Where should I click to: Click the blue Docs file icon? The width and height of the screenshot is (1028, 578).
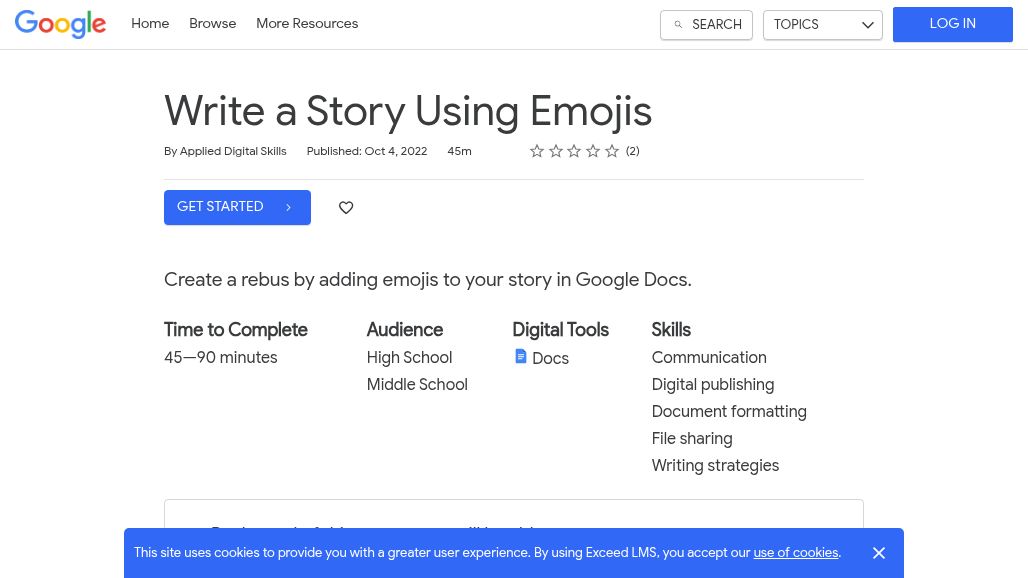pos(521,357)
